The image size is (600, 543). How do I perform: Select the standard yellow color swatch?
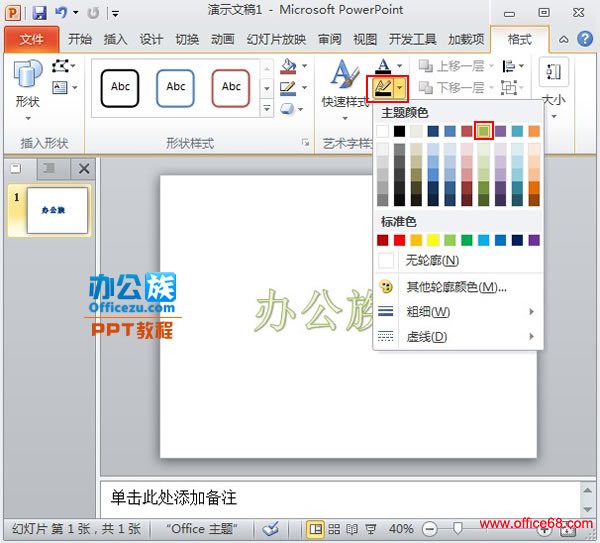tap(433, 240)
